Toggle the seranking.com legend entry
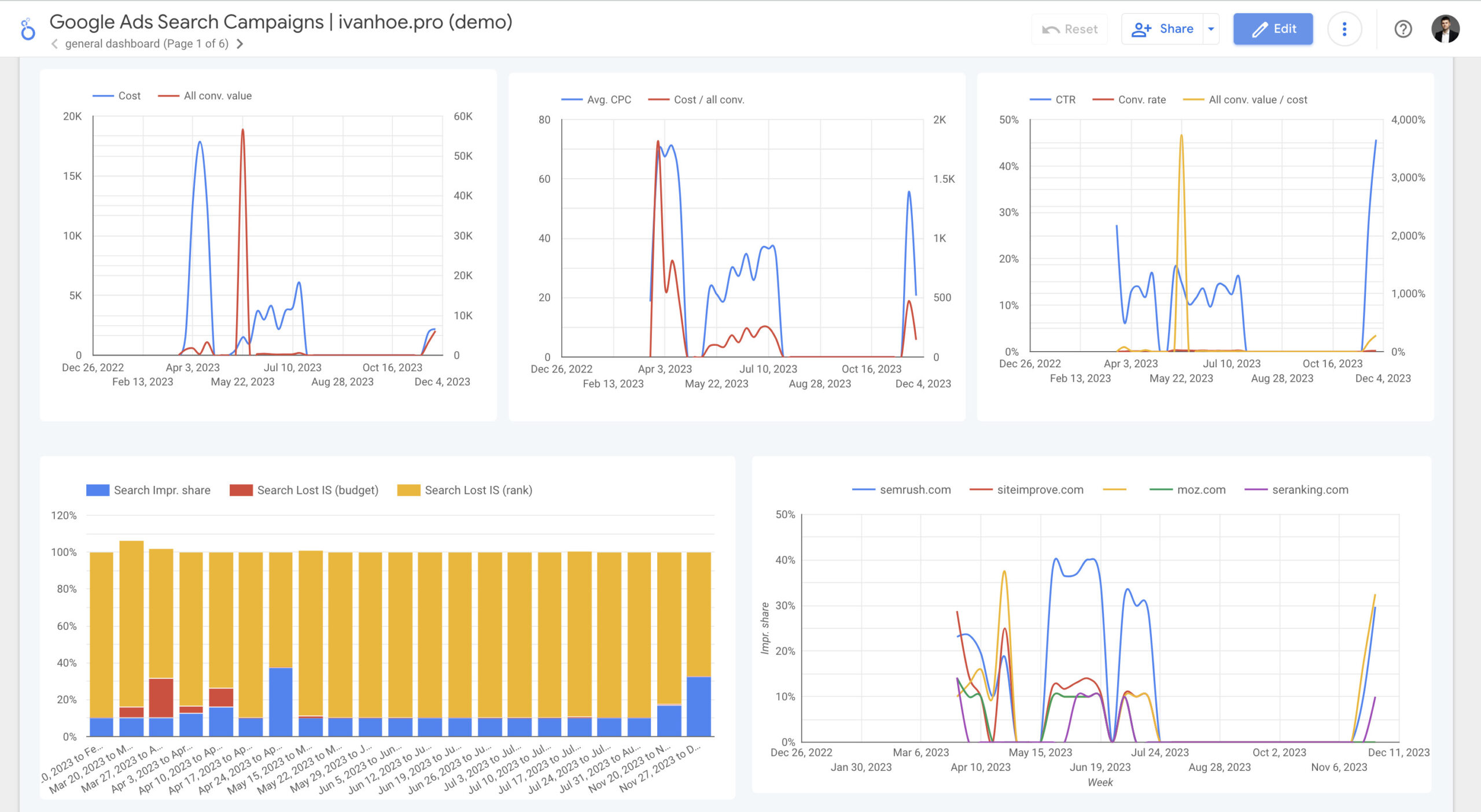Image resolution: width=1481 pixels, height=812 pixels. pos(1309,490)
